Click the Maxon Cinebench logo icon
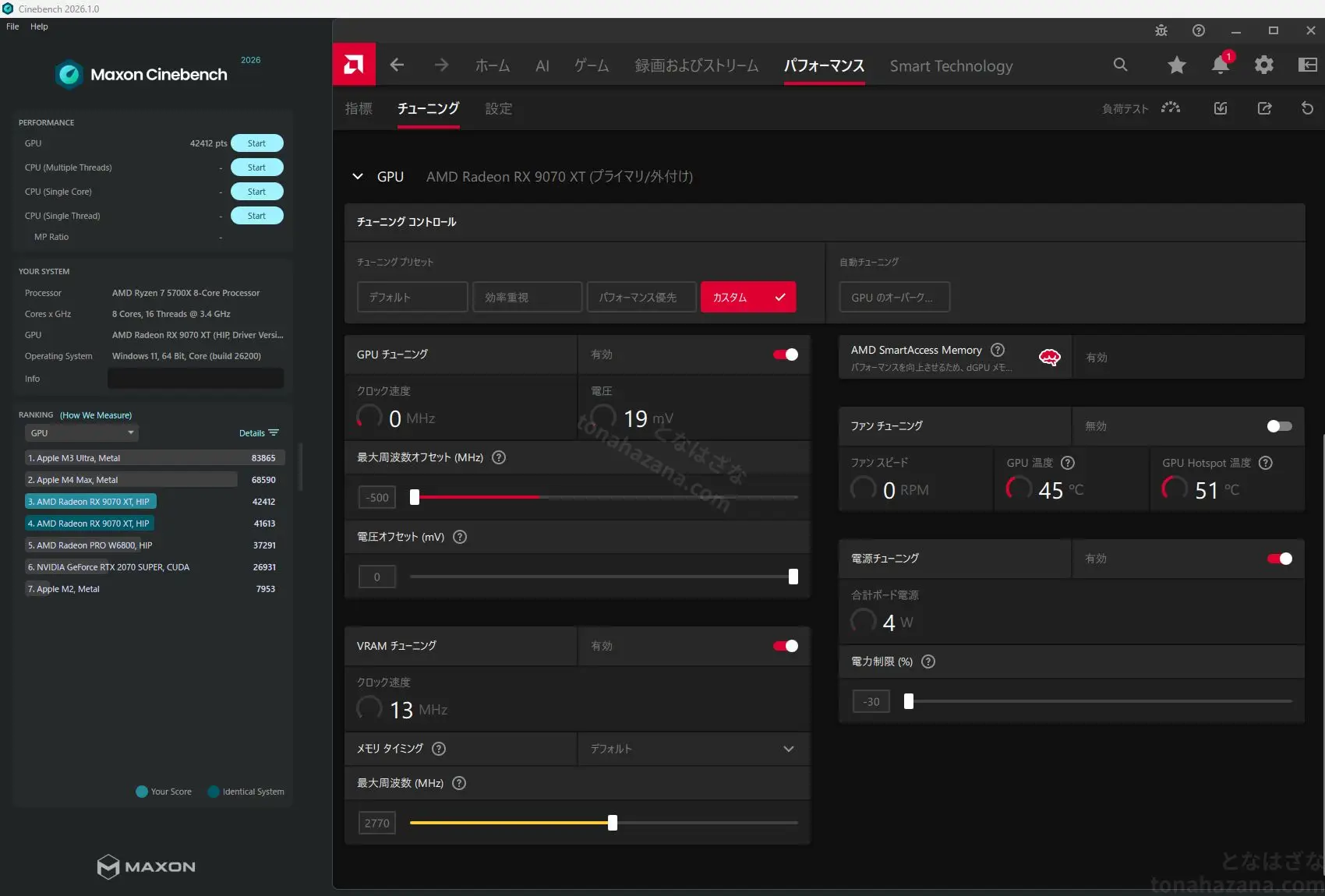 coord(69,74)
